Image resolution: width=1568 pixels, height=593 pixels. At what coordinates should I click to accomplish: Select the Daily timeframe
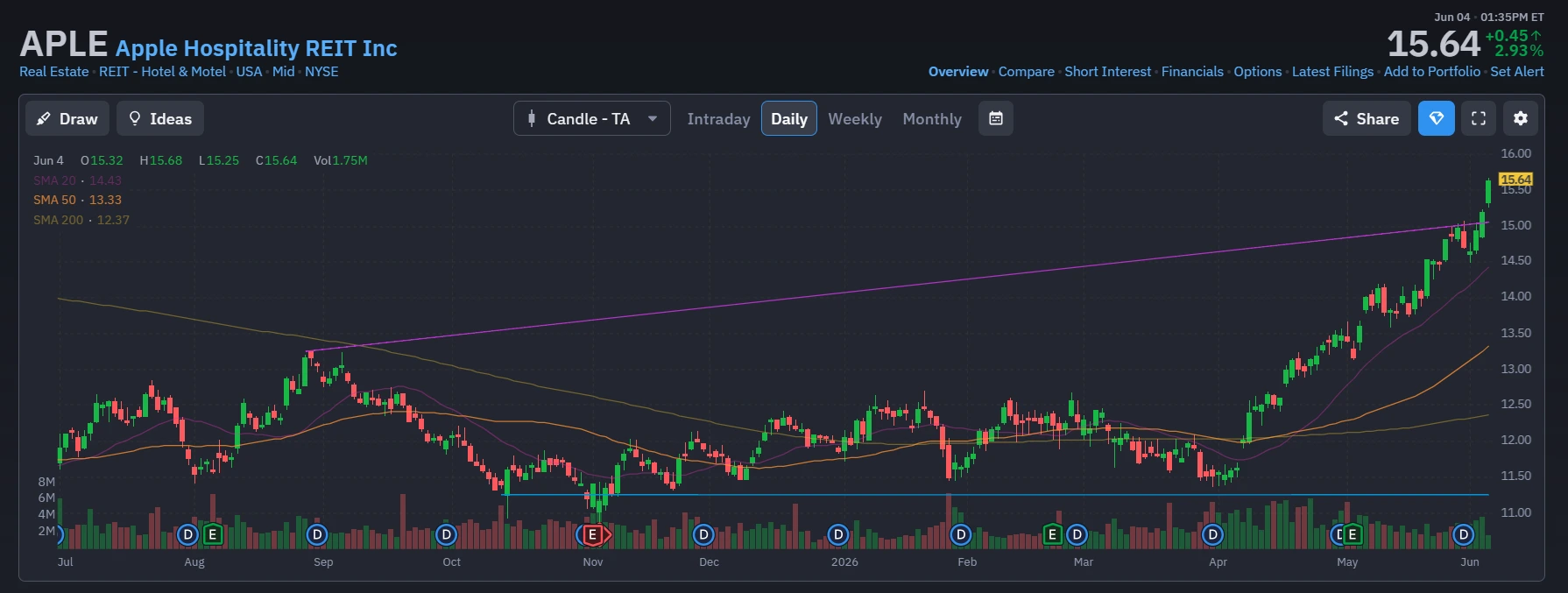pyautogui.click(x=789, y=119)
